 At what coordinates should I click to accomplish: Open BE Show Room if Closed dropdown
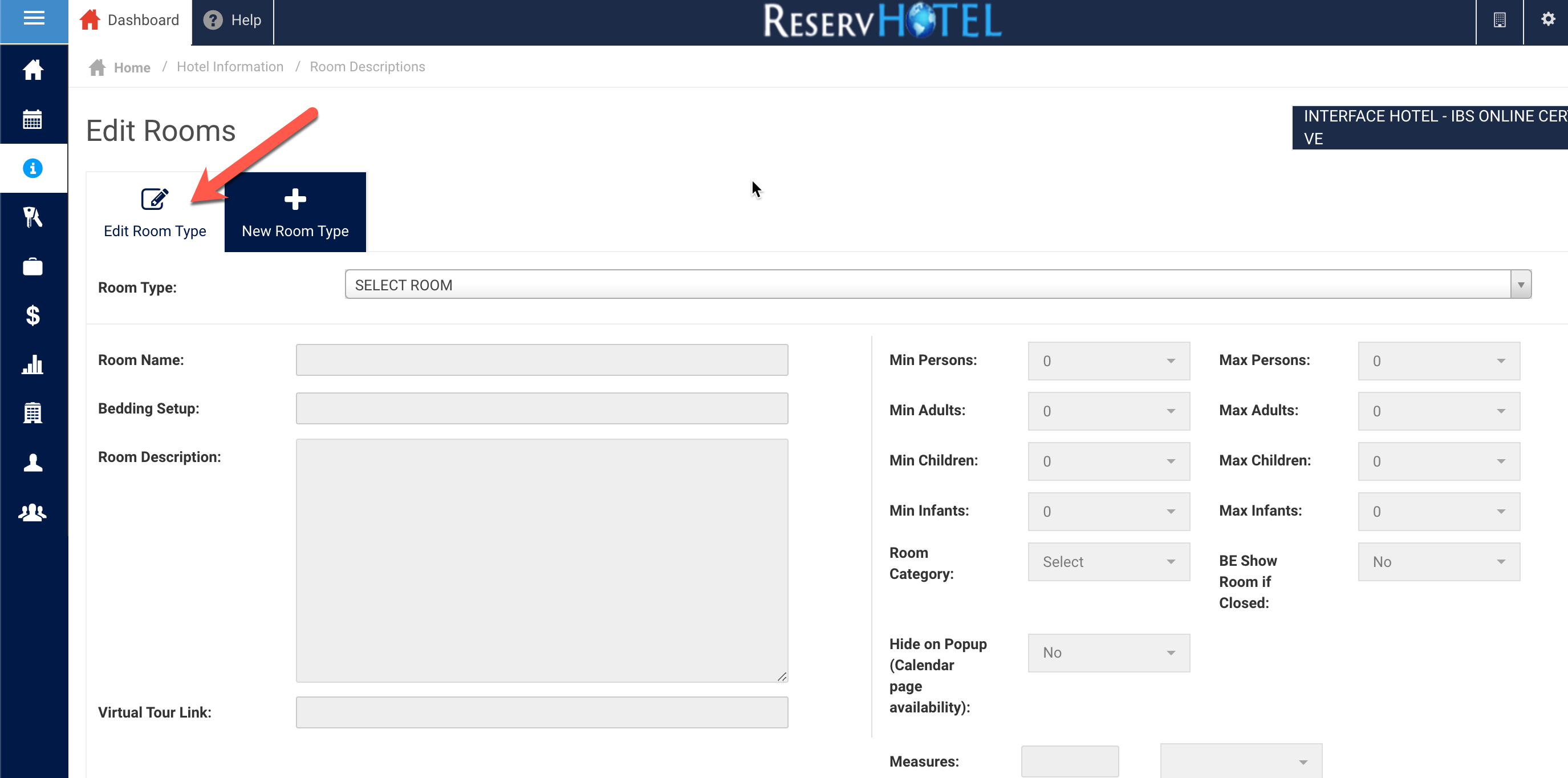click(x=1439, y=562)
